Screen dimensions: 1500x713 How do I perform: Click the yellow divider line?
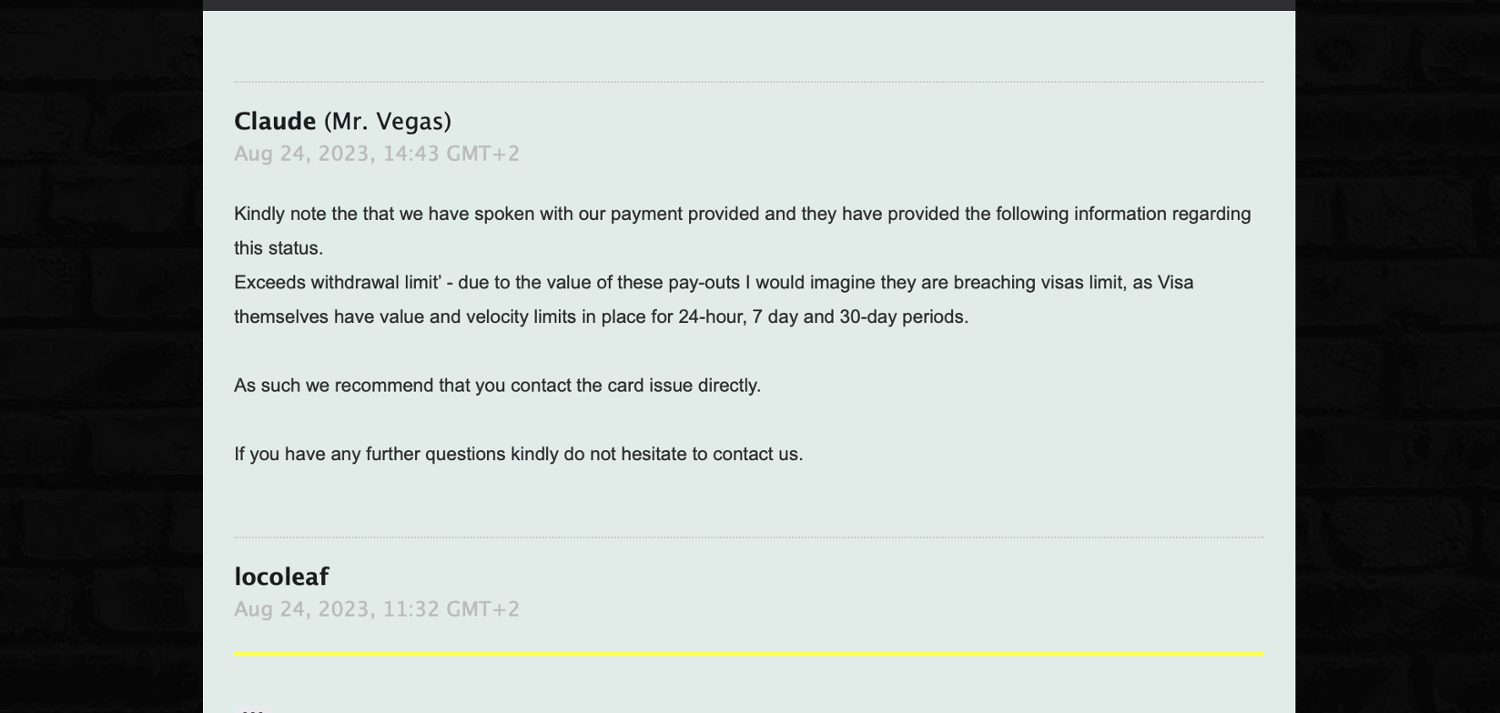click(748, 654)
